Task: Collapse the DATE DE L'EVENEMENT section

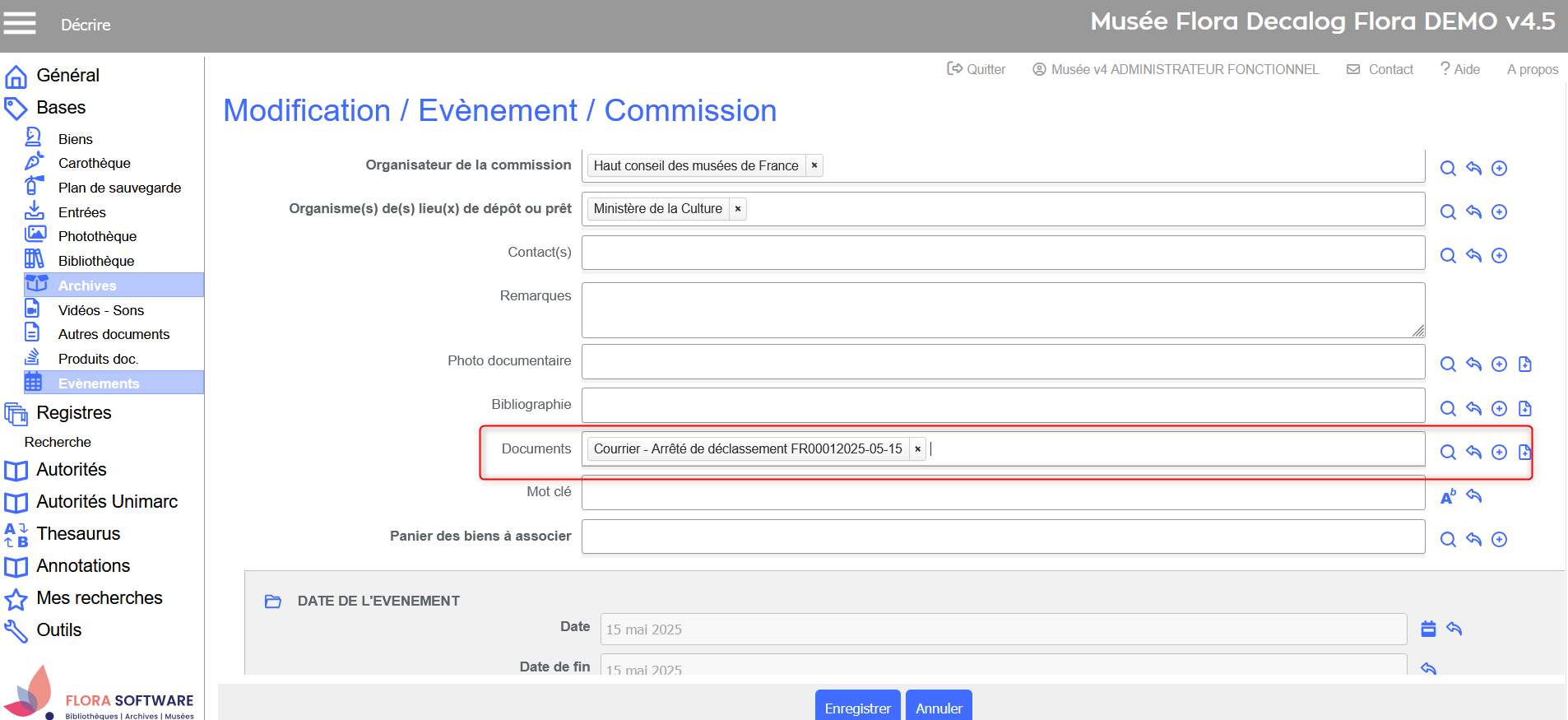Action: 273,602
